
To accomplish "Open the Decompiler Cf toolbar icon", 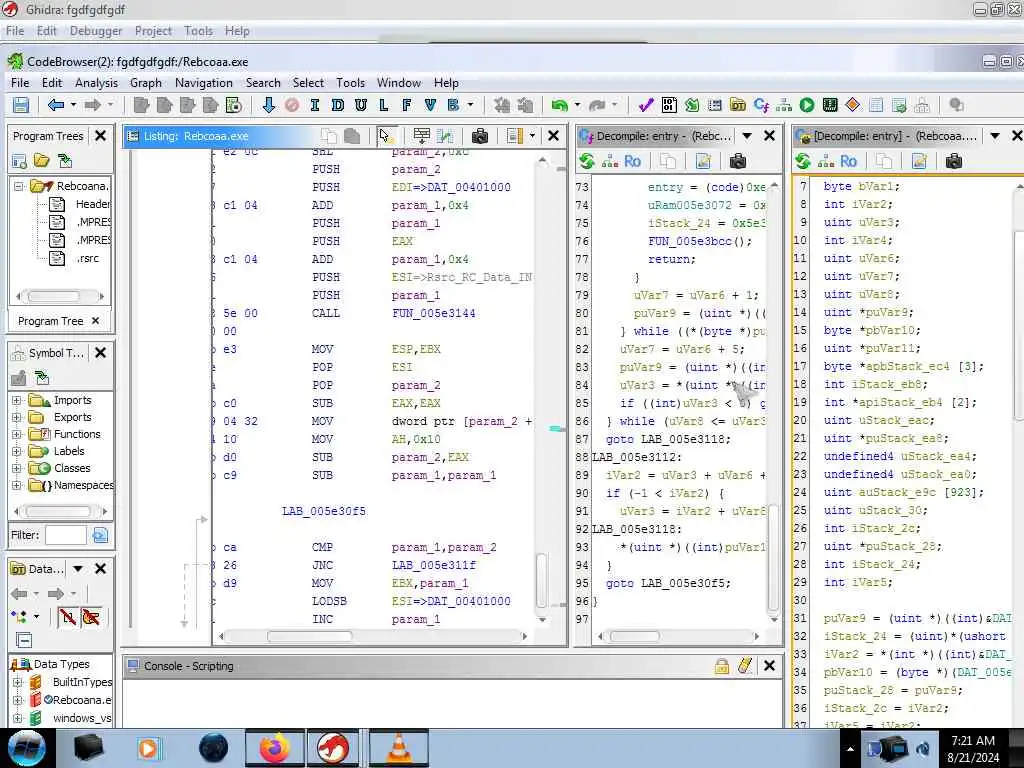I will tap(761, 104).
